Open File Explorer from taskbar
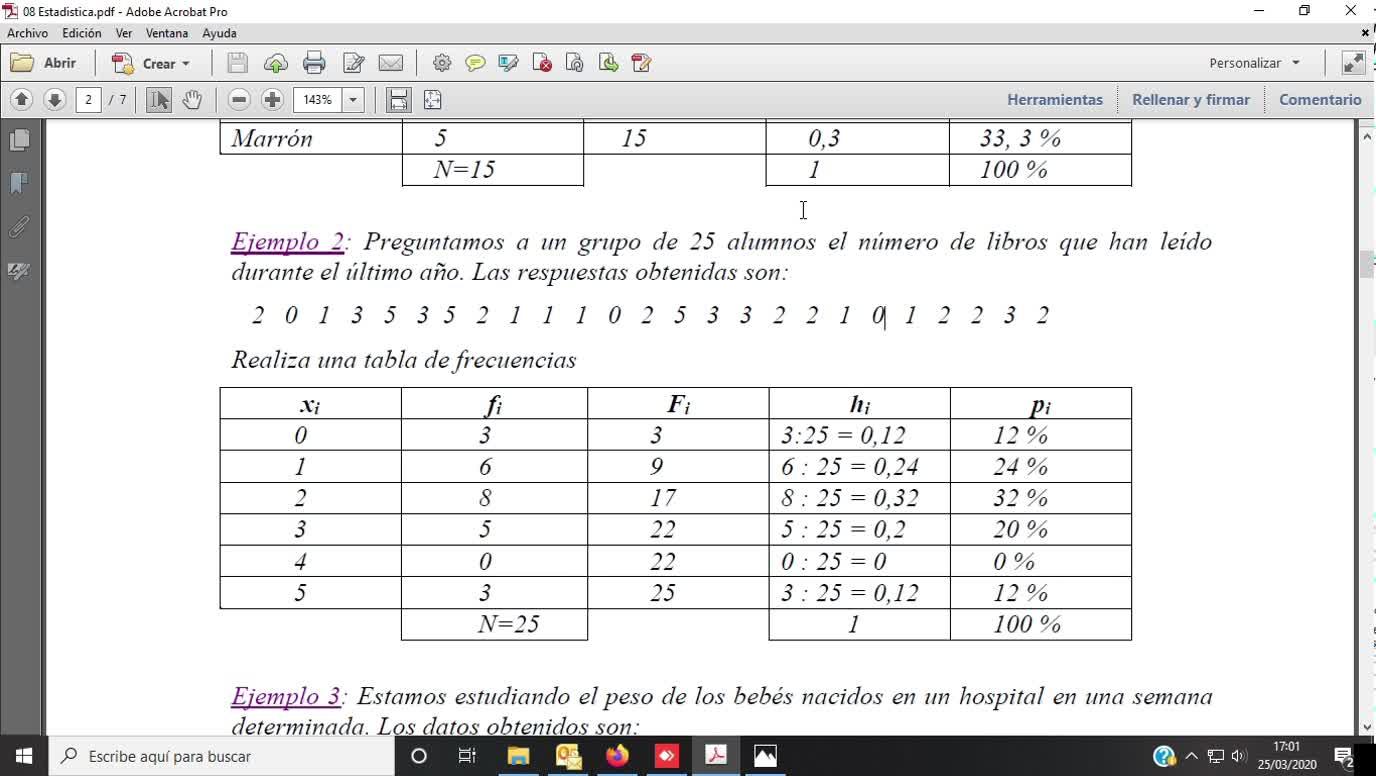Viewport: 1376px width, 776px height. [518, 756]
